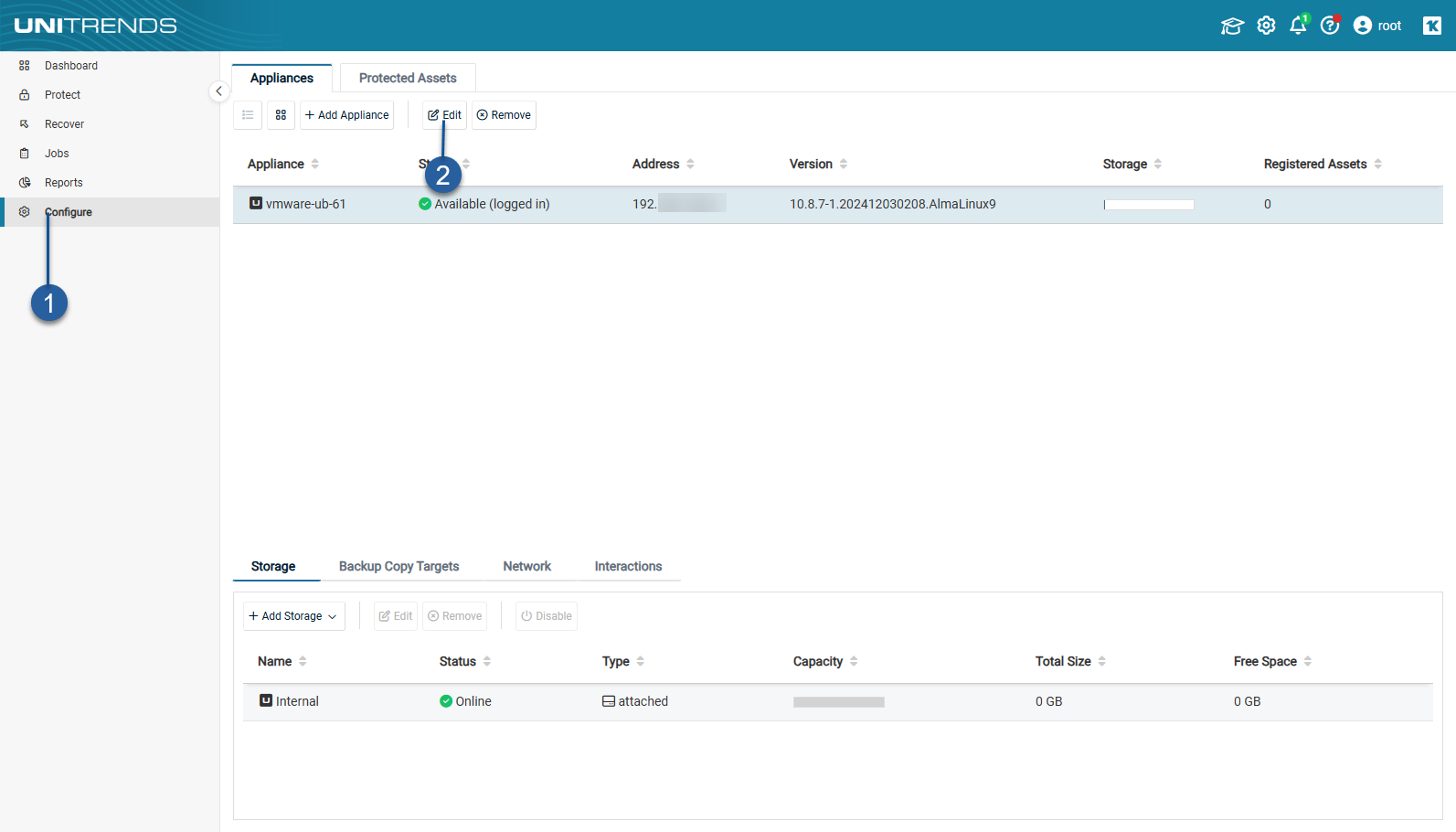Sort storage by Name column

coord(282,661)
